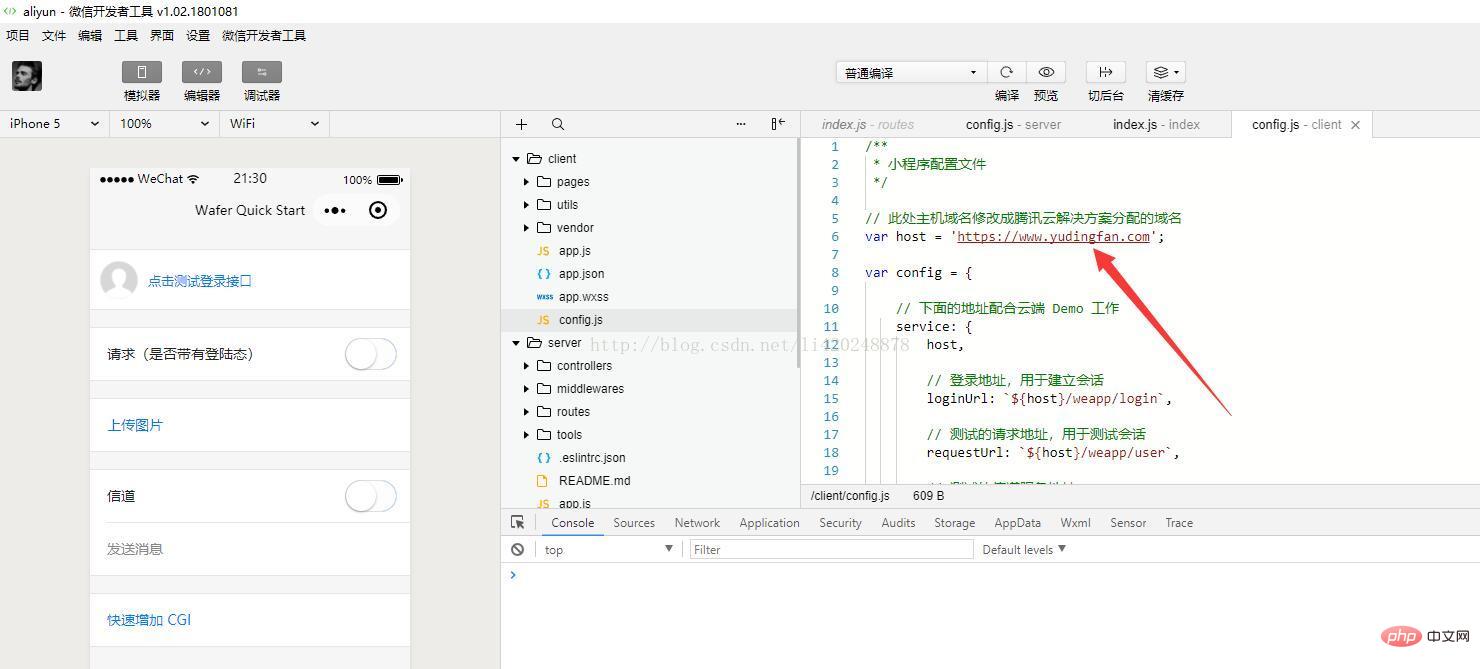Open the Default levels dropdown
Screen dimensions: 1480x669
1024,549
